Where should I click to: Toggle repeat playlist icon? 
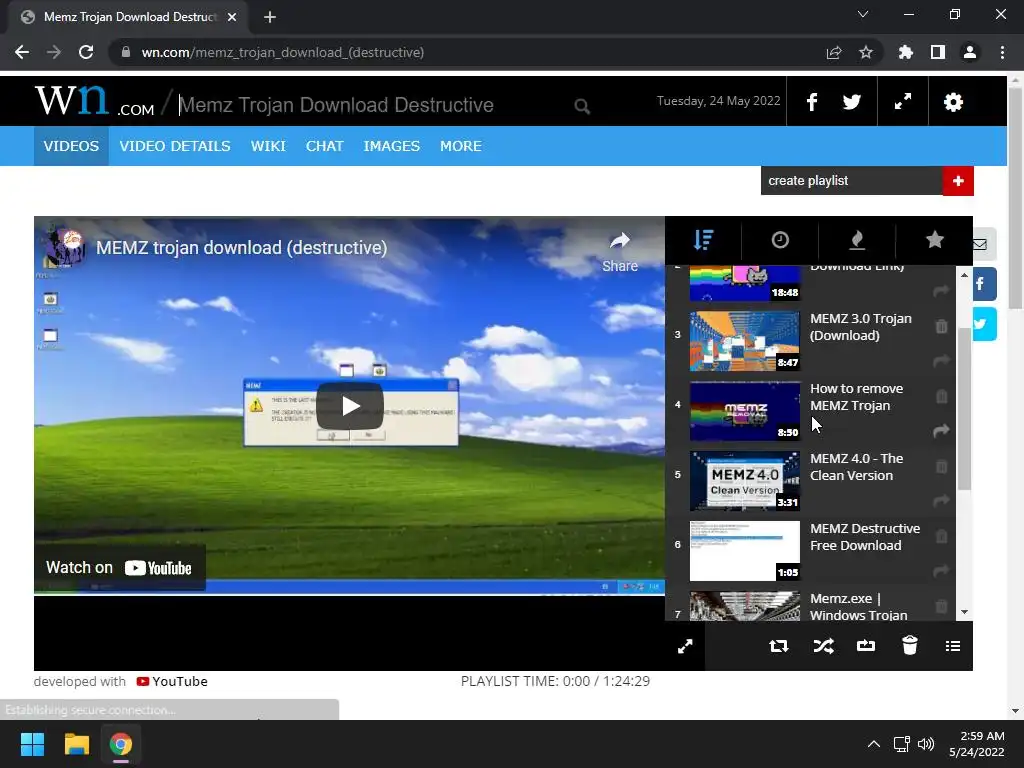click(778, 646)
